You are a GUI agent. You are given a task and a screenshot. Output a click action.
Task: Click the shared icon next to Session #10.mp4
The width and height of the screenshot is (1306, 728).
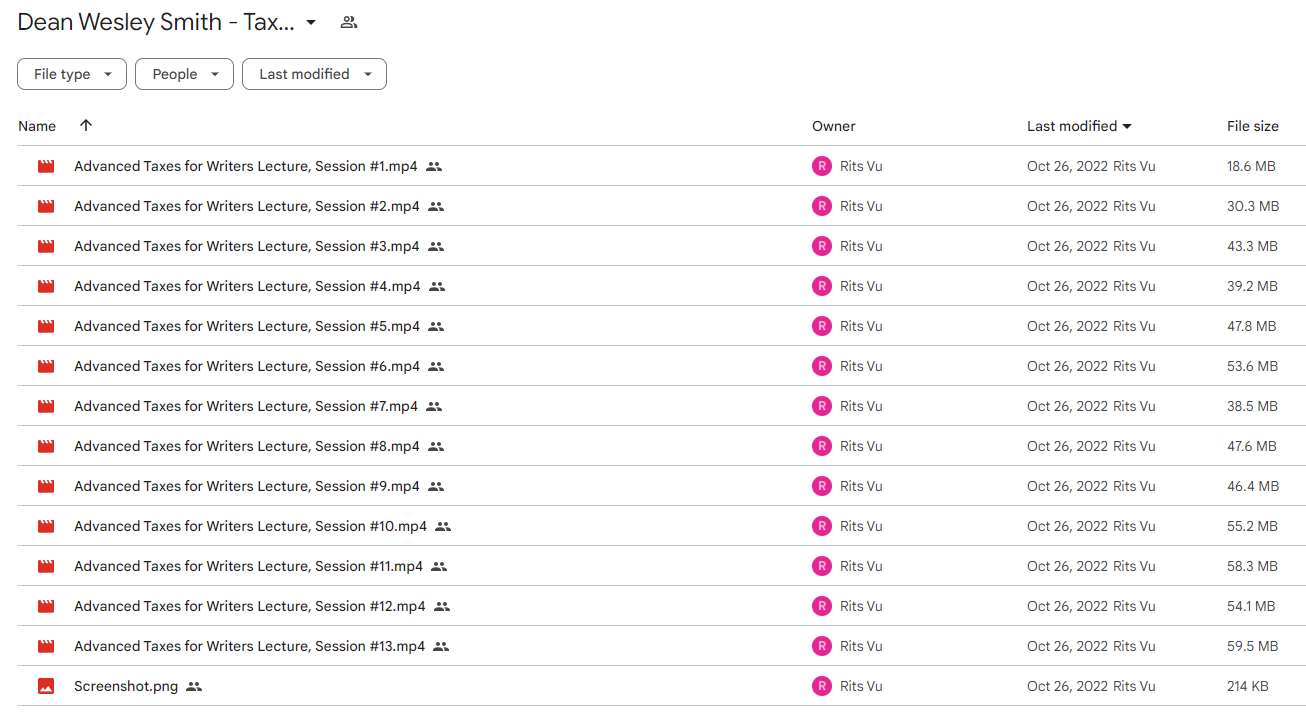[443, 526]
